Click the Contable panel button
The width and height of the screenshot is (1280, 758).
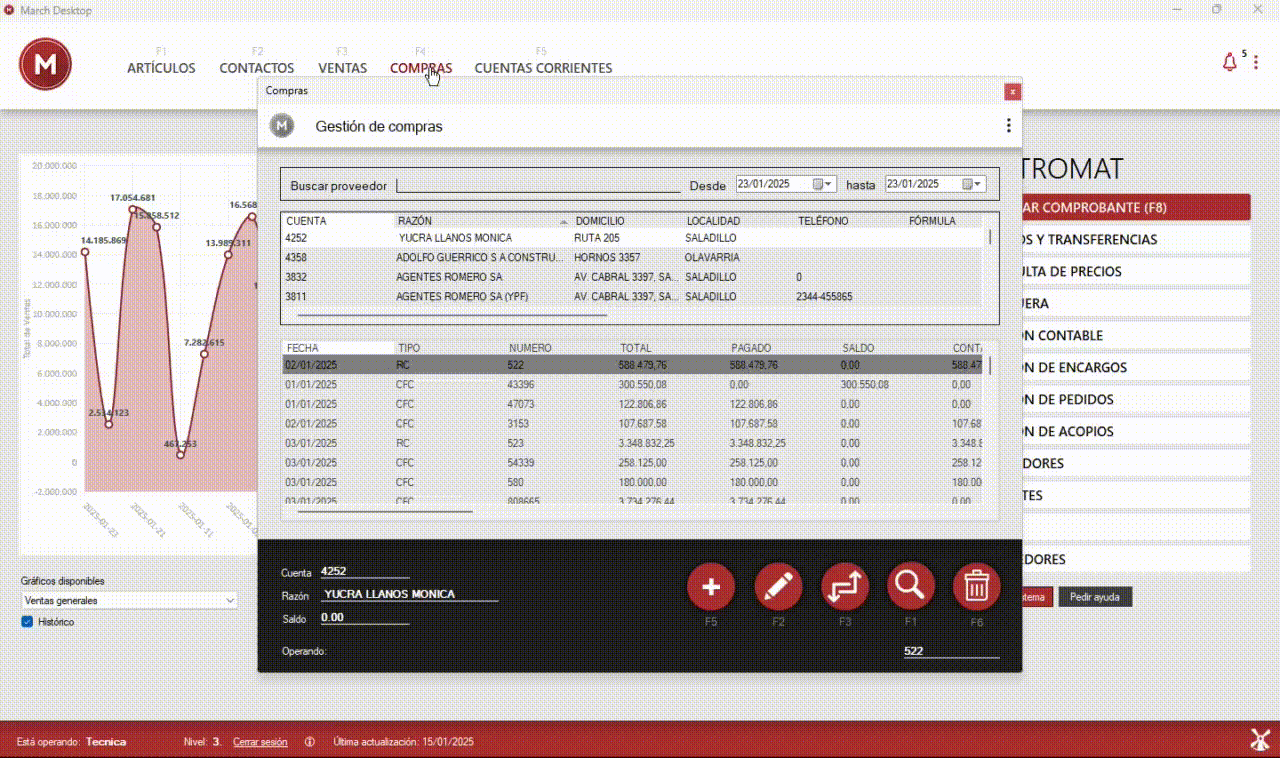(x=1136, y=335)
